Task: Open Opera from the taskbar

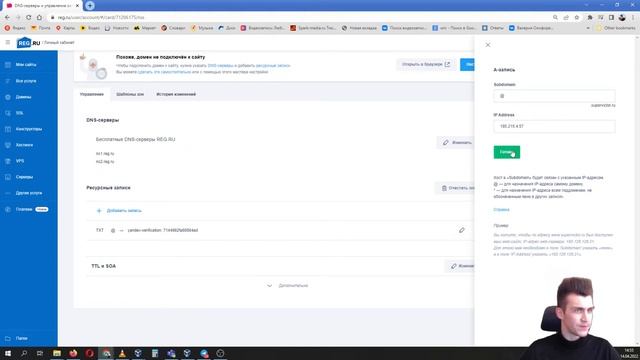Action: tap(89, 353)
